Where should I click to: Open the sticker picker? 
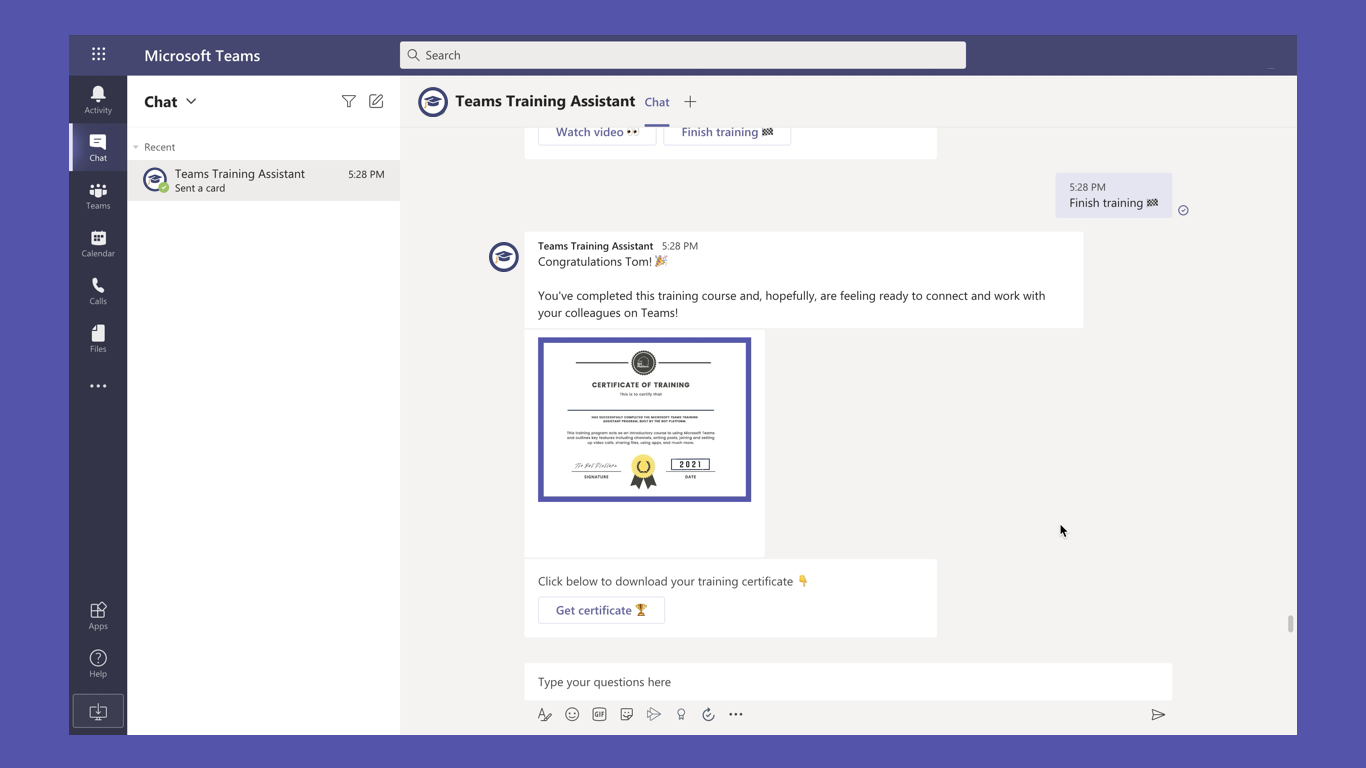pyautogui.click(x=626, y=714)
